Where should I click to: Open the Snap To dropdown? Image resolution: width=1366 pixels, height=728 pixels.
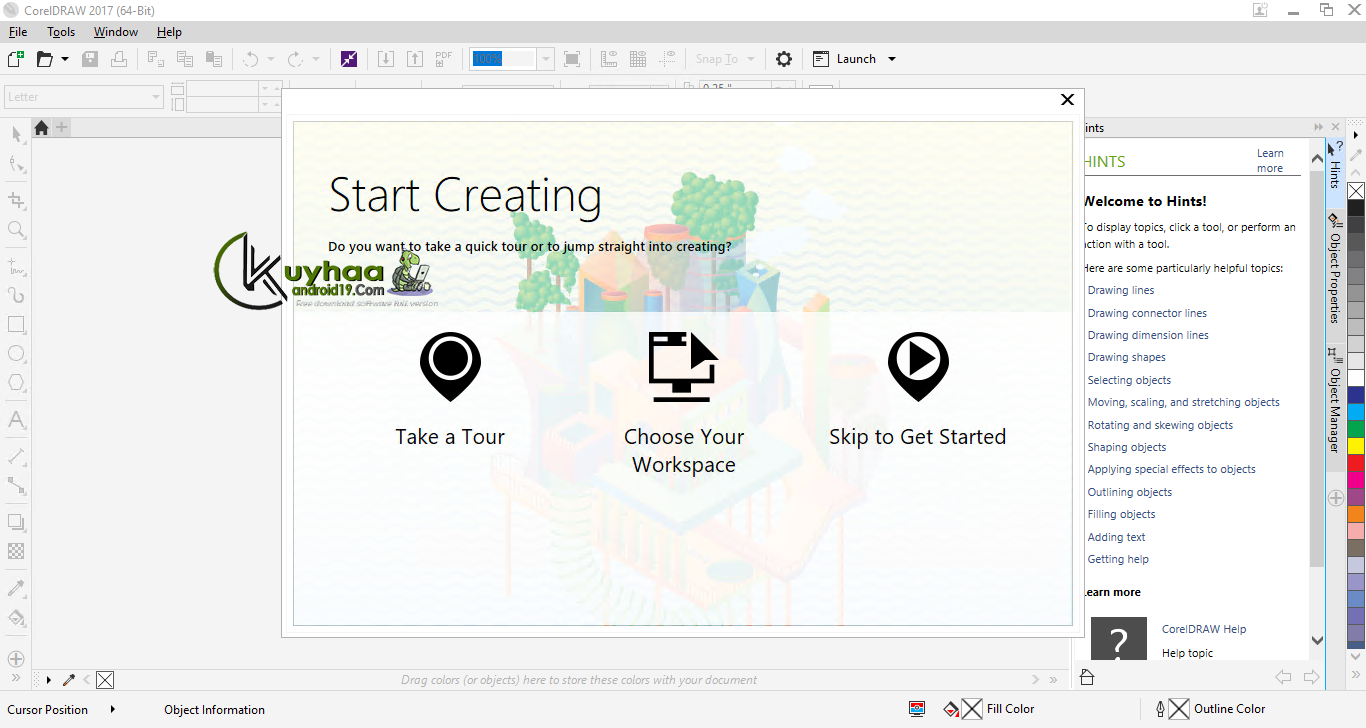pyautogui.click(x=725, y=59)
